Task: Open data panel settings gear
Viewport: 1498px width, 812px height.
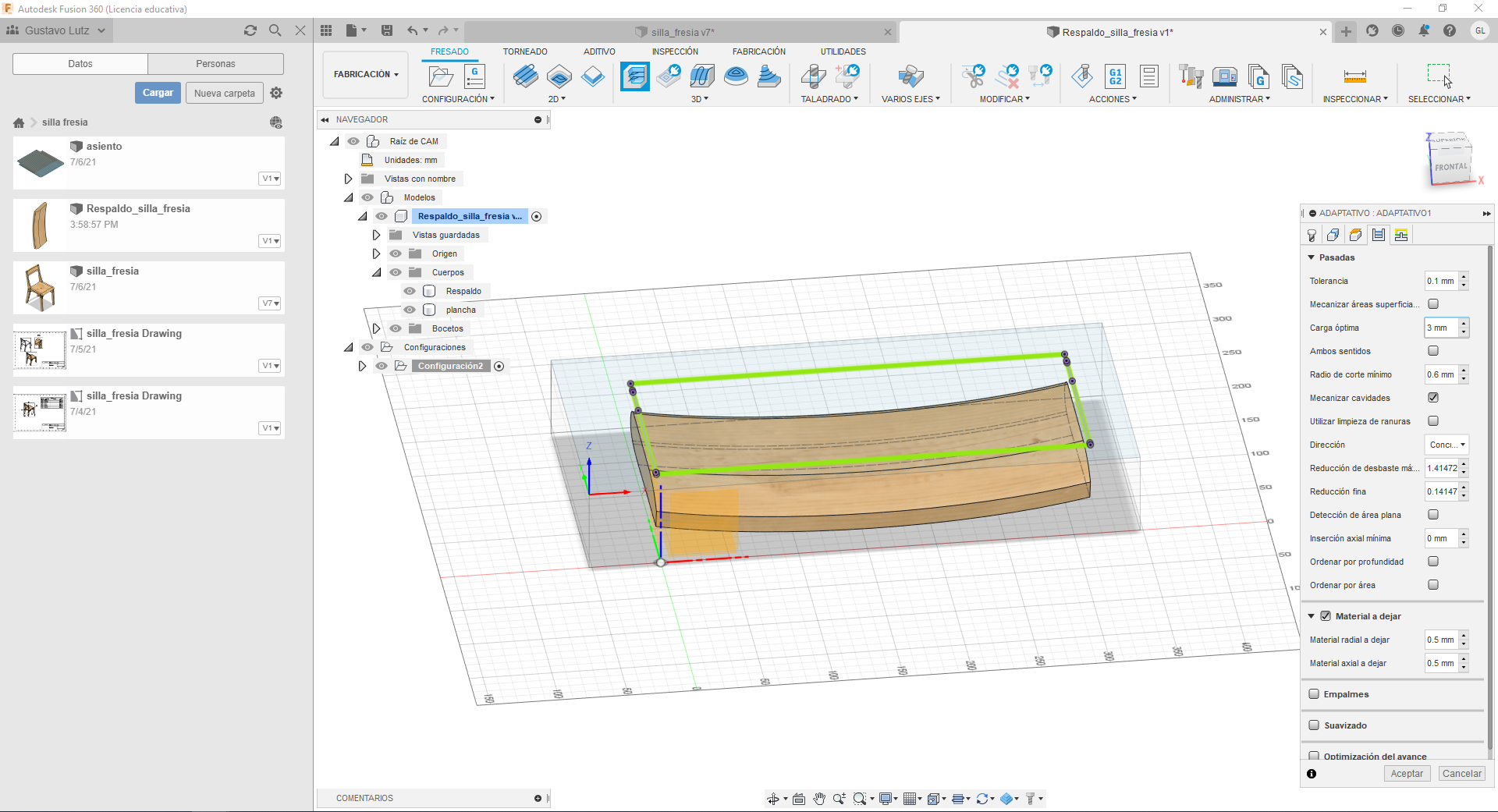Action: [x=276, y=93]
